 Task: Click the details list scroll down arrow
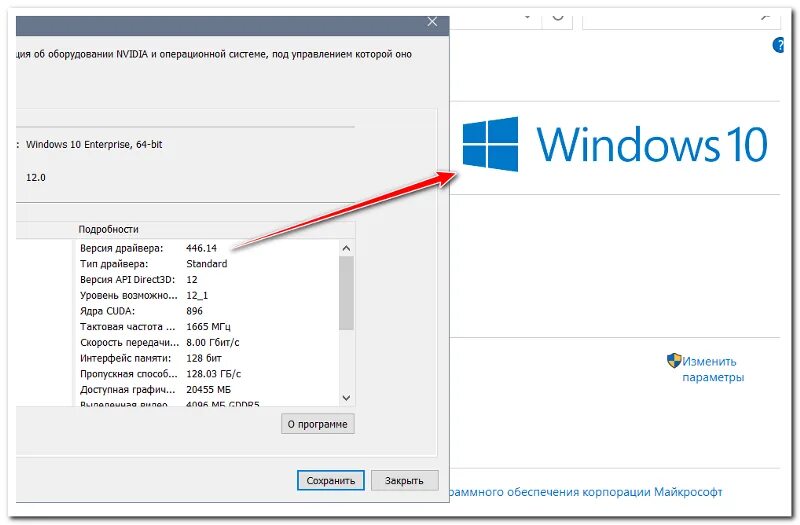pyautogui.click(x=346, y=398)
